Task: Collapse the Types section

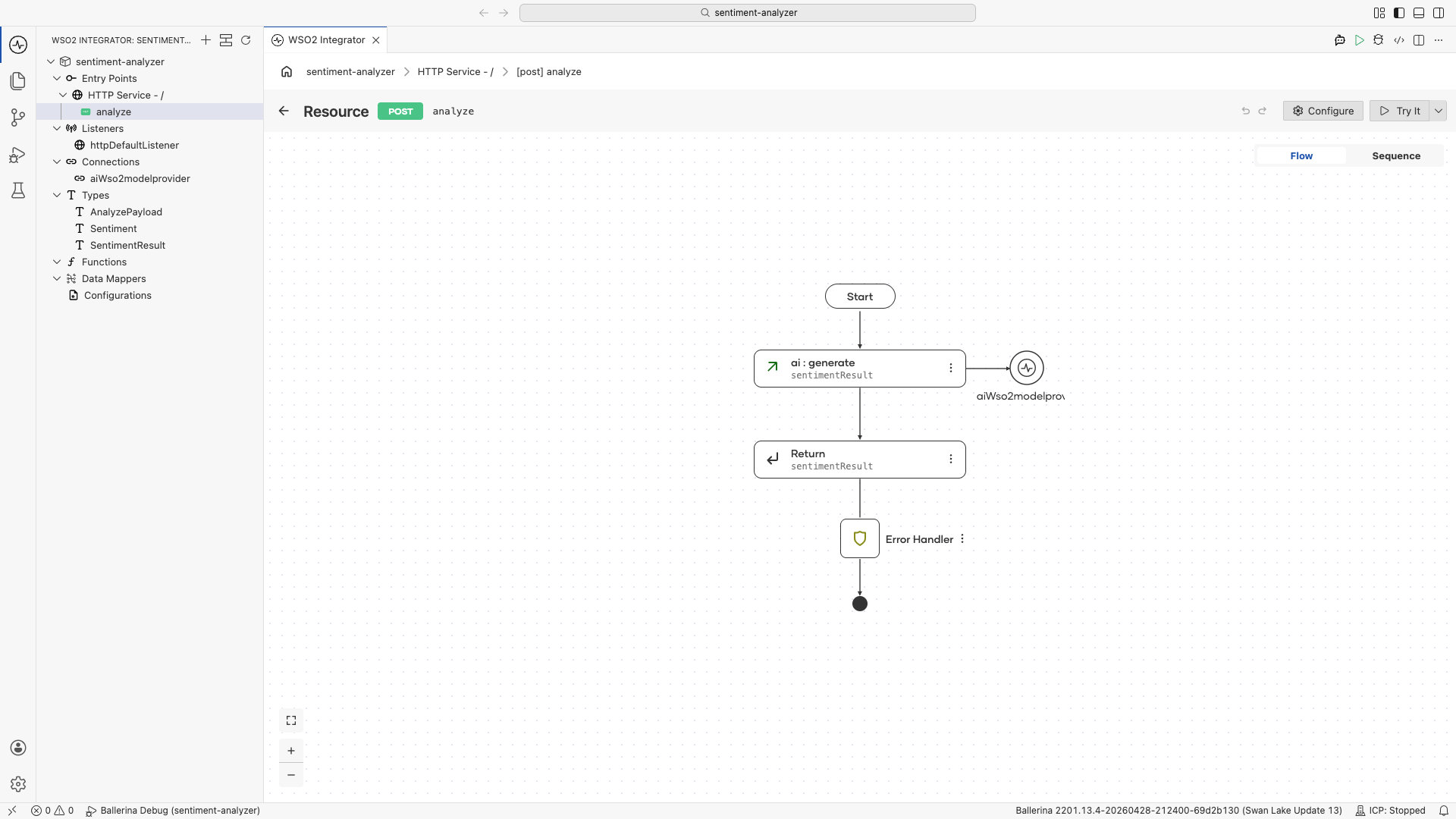Action: (57, 195)
